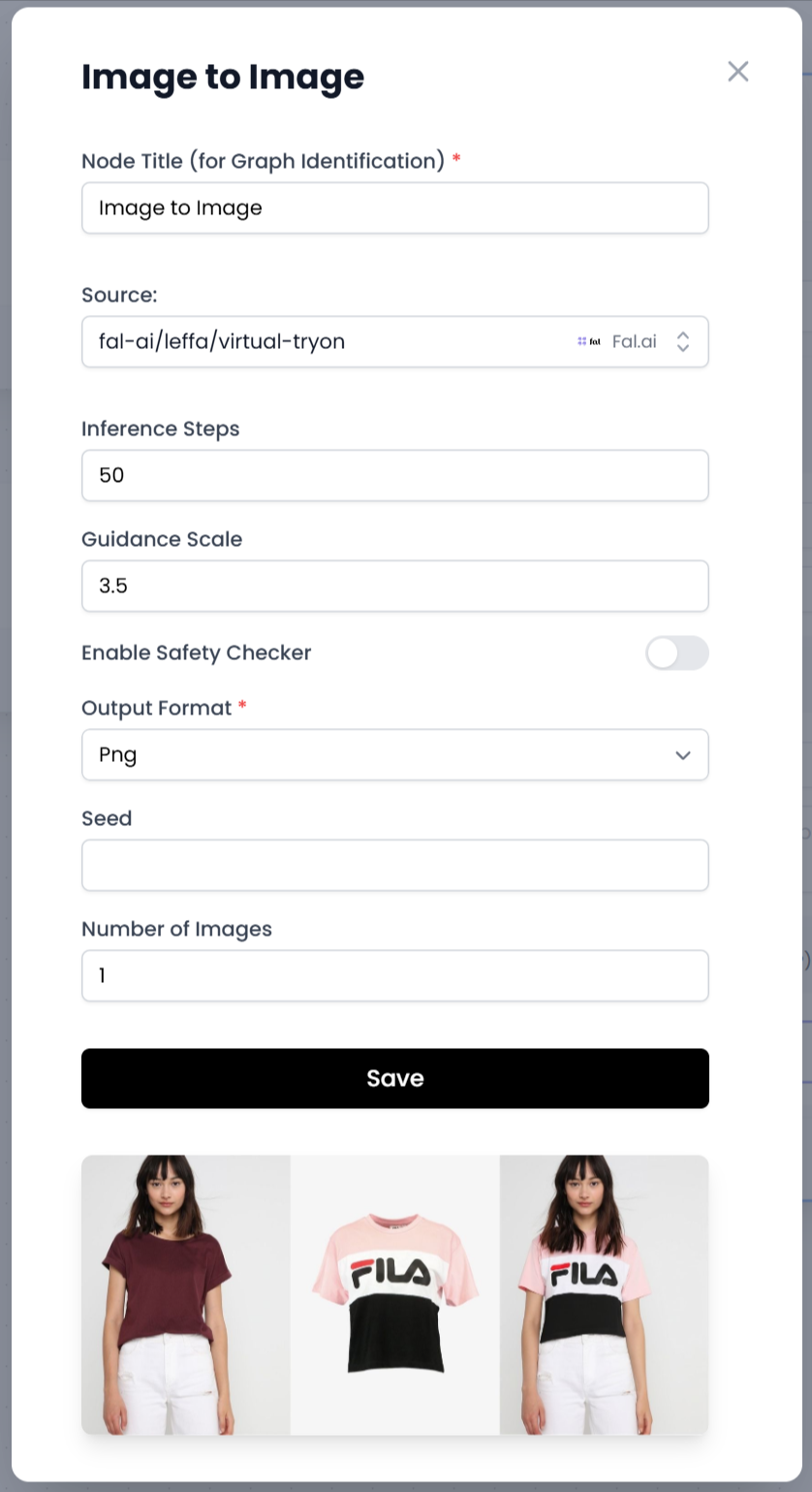This screenshot has height=1492, width=812.
Task: Click the Output Format field label
Action: pos(157,709)
